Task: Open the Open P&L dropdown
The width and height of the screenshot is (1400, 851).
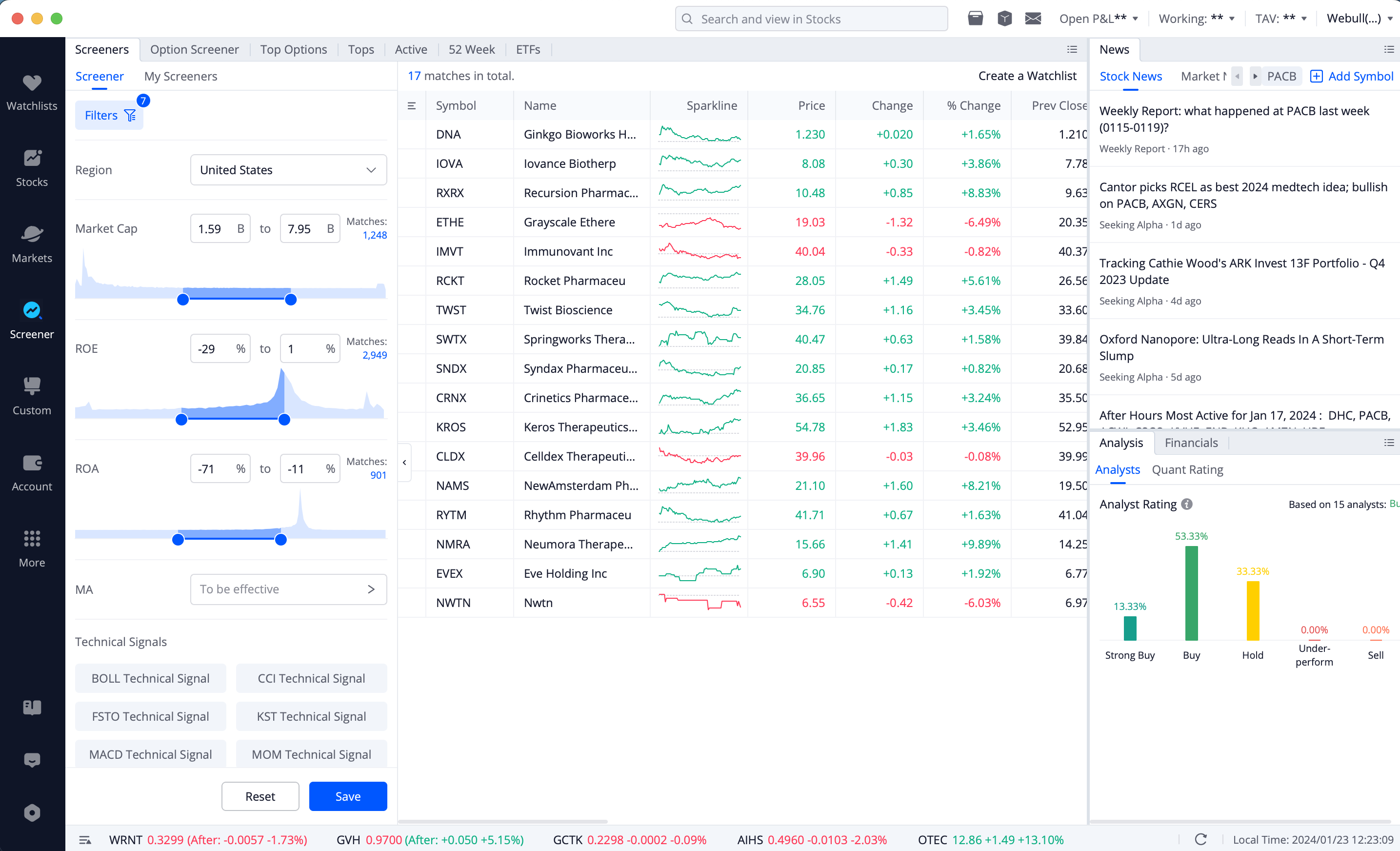Action: coord(1099,19)
